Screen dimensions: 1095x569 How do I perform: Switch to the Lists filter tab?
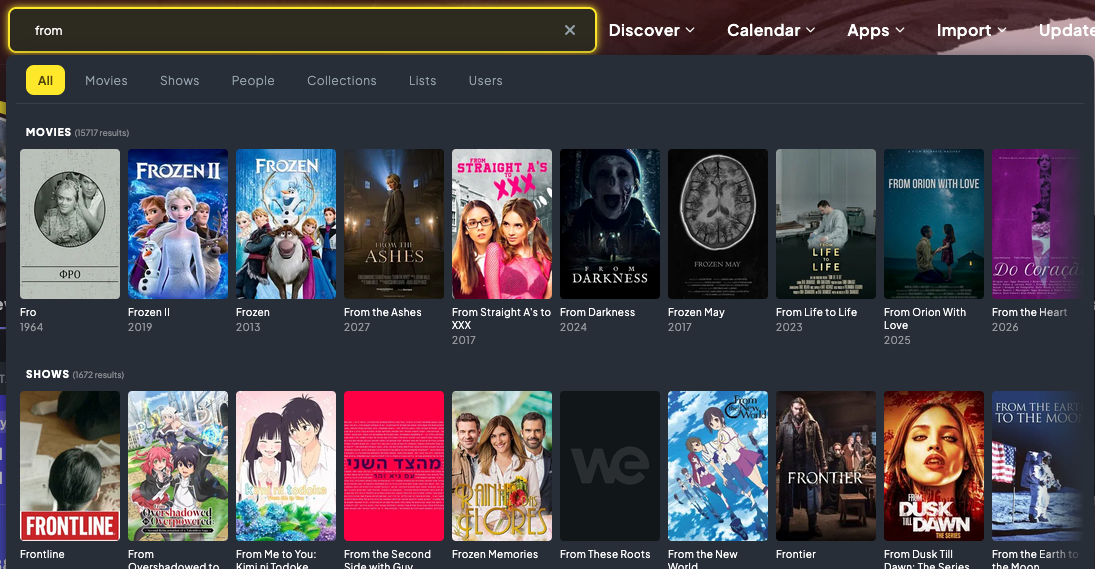pos(422,80)
